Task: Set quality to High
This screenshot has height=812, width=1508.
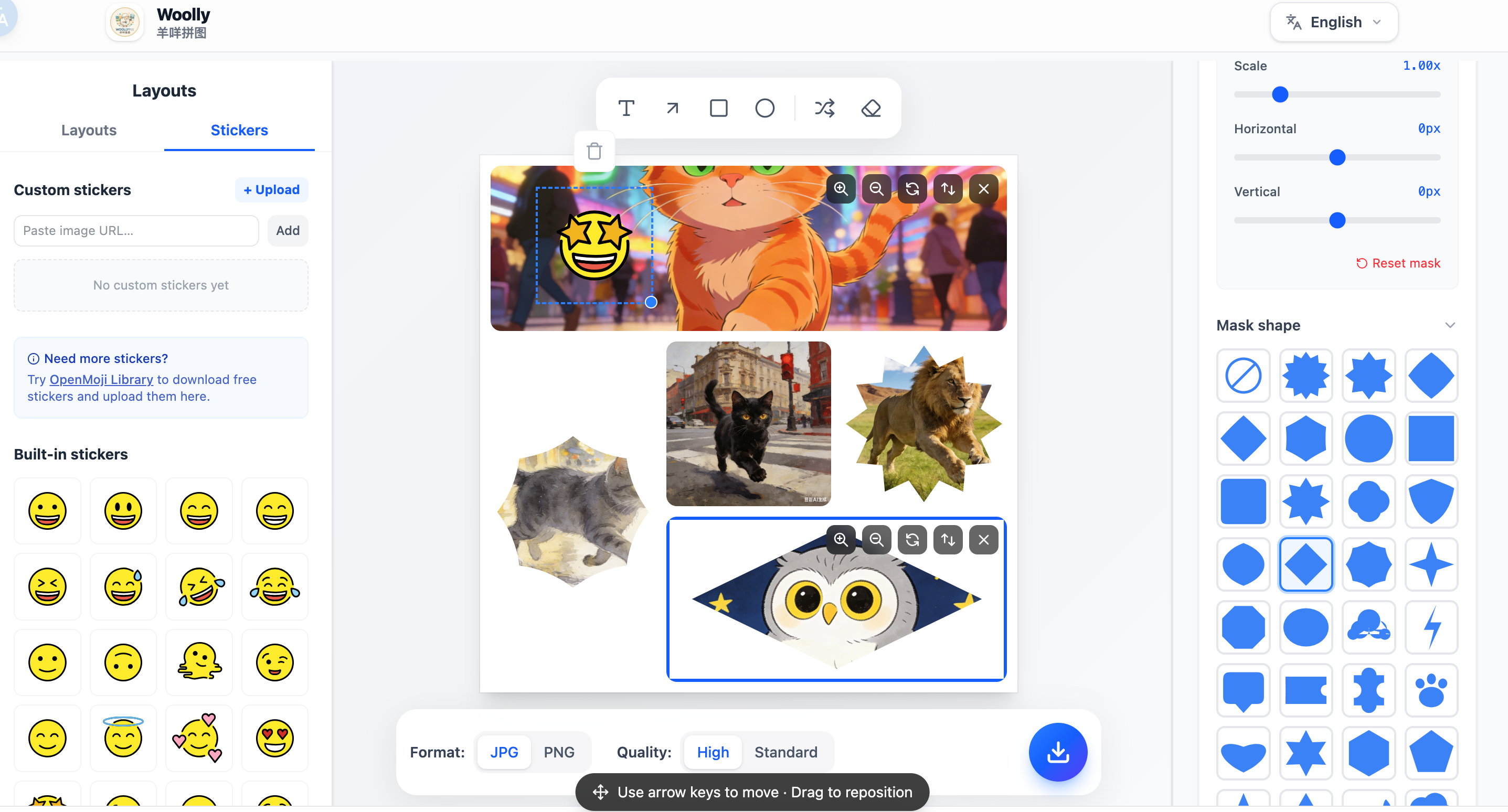Action: tap(713, 752)
